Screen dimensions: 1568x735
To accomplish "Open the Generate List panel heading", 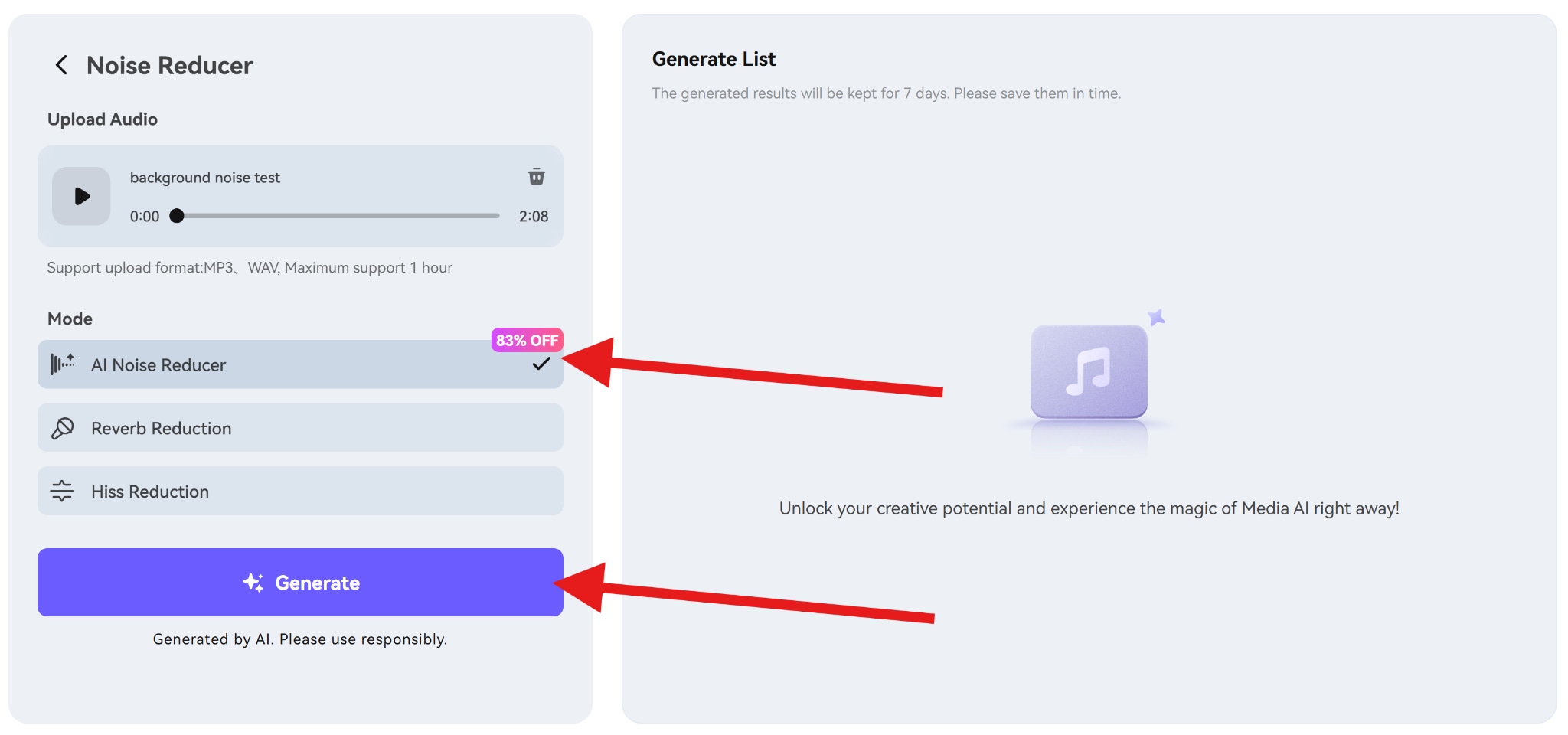I will click(714, 58).
